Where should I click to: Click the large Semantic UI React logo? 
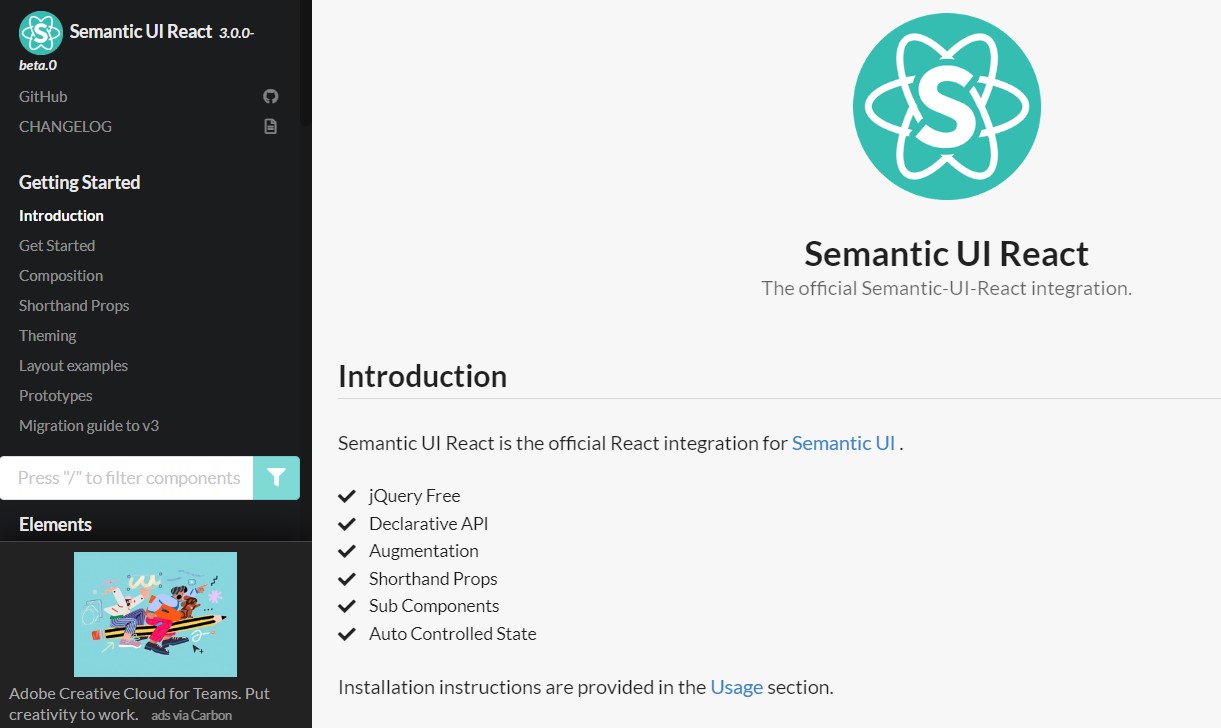946,106
